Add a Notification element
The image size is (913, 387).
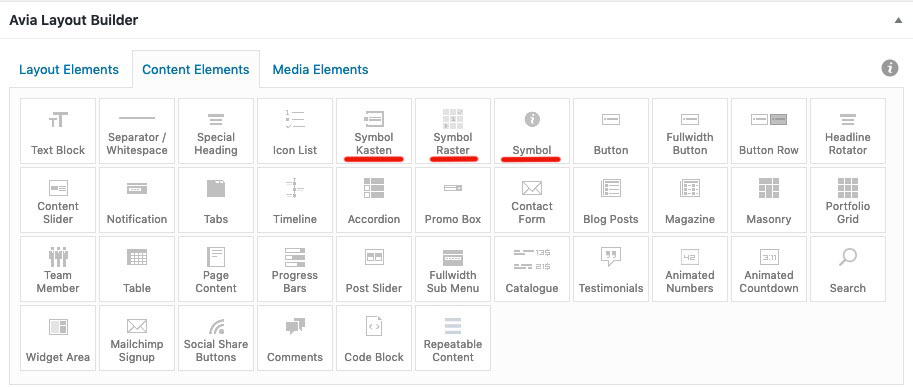[137, 200]
